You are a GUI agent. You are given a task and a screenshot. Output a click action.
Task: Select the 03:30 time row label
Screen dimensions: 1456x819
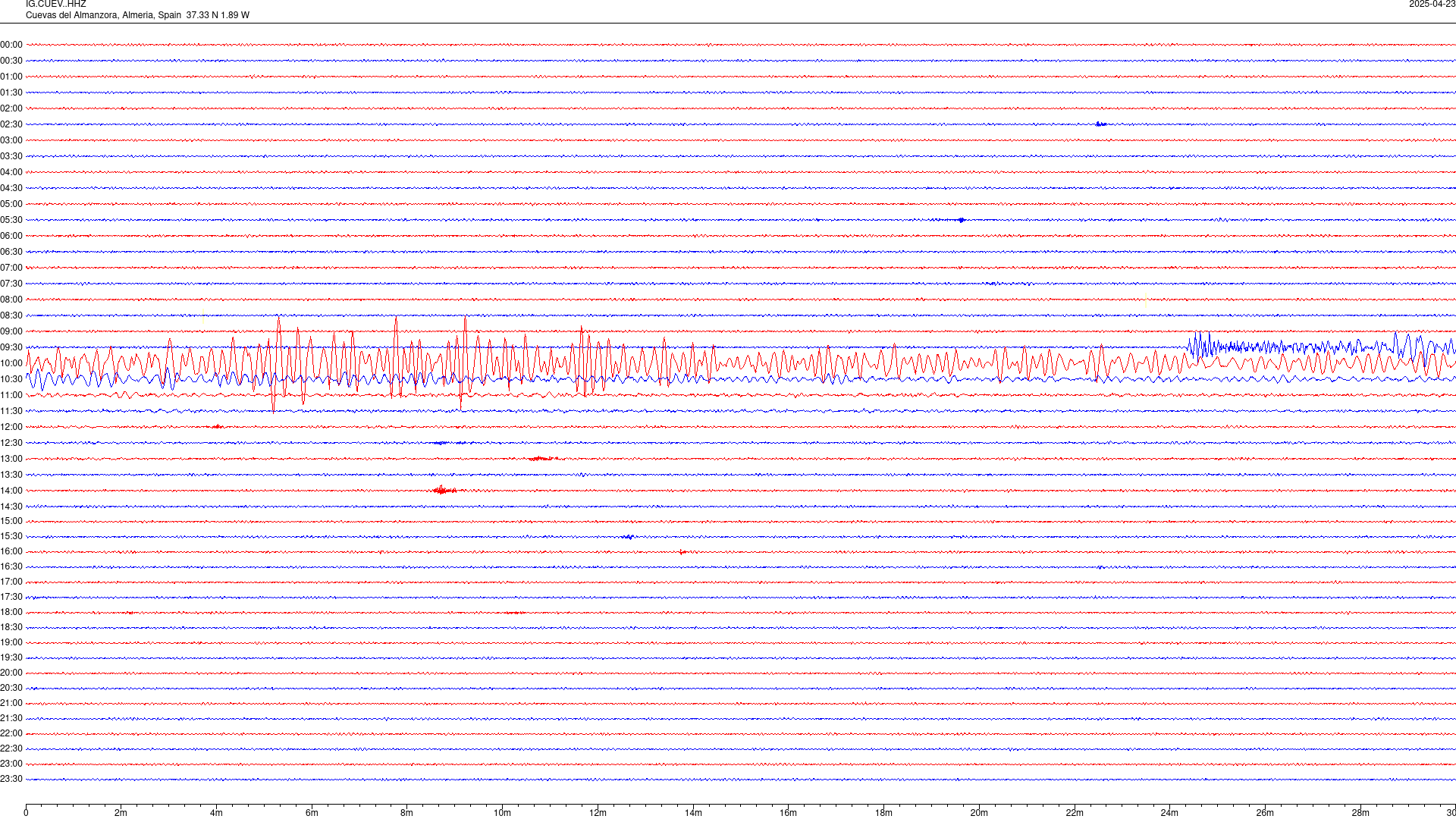tap(11, 156)
